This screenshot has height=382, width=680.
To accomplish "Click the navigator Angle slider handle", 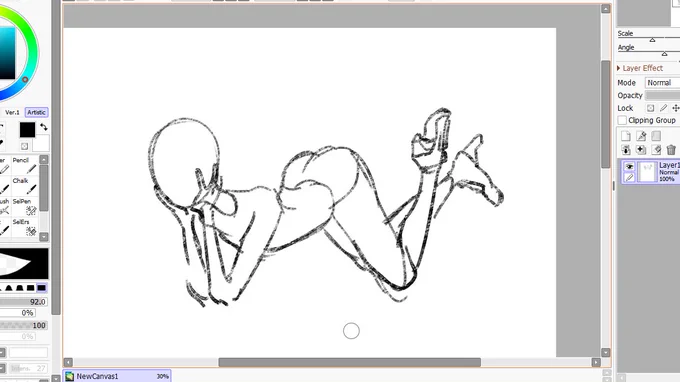I will [x=664, y=54].
